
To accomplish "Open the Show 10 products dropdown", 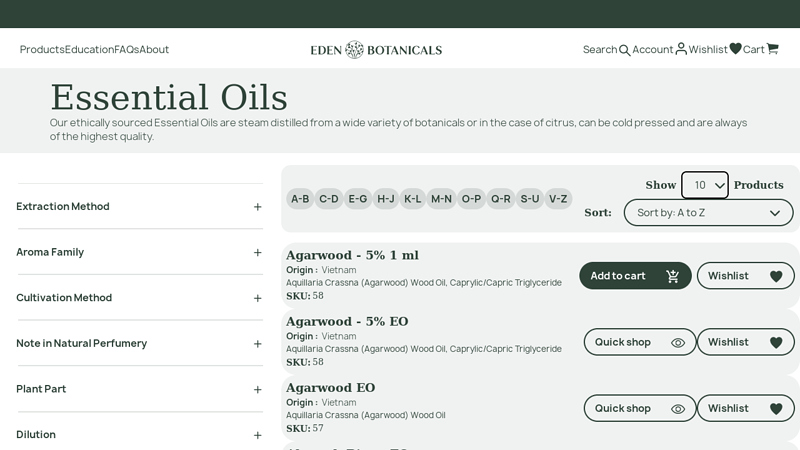I will tap(705, 185).
